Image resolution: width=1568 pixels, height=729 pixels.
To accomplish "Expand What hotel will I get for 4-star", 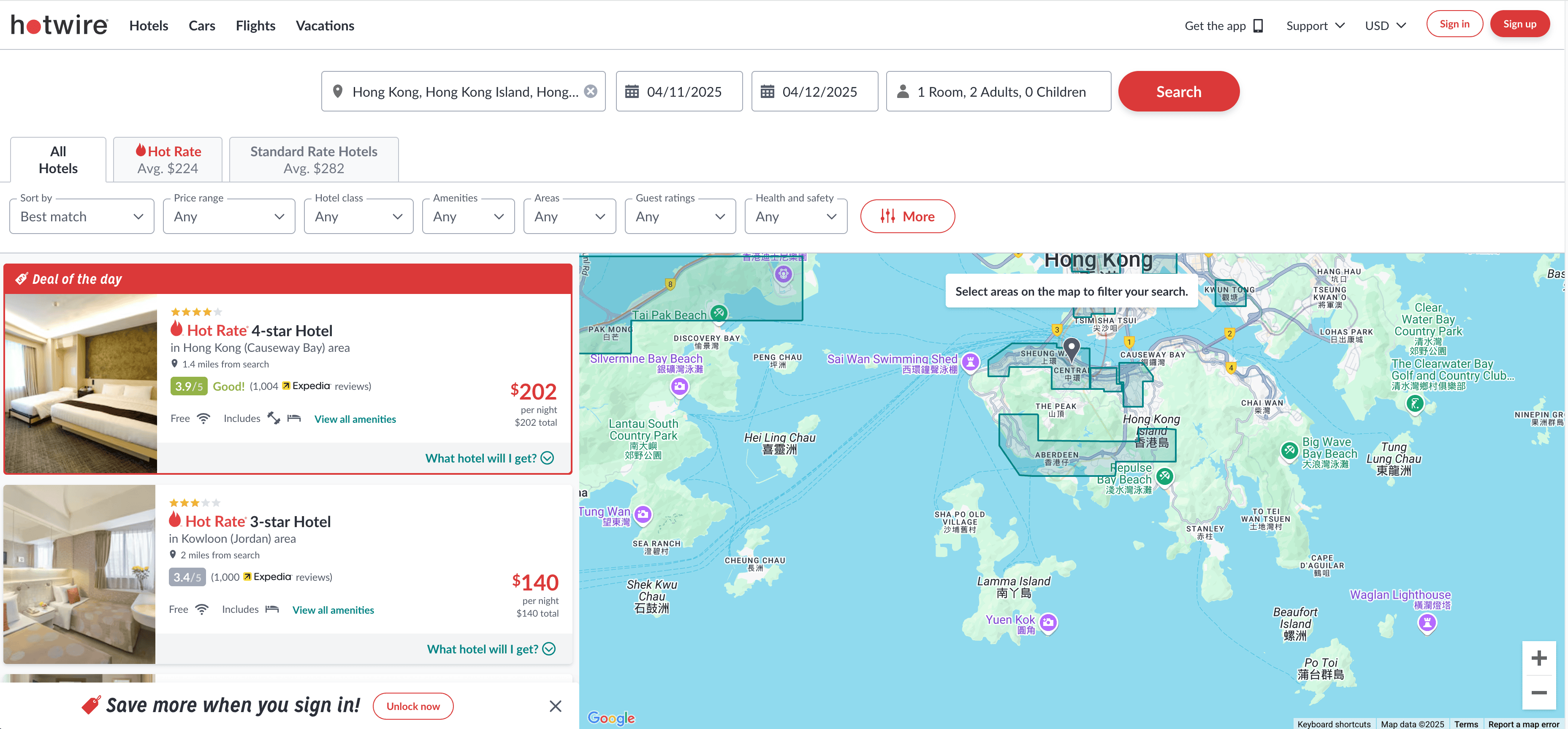I will (x=489, y=458).
